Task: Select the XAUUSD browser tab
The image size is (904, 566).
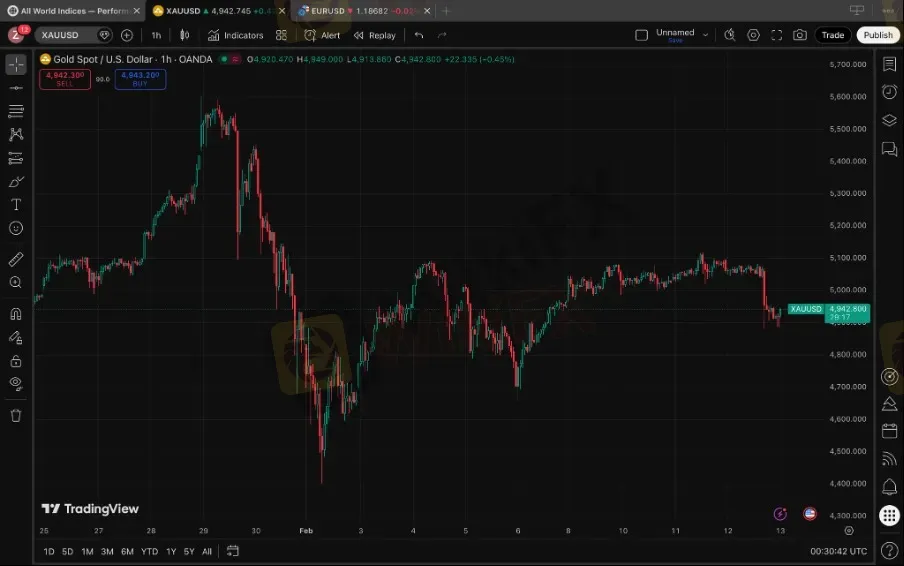Action: 219,11
